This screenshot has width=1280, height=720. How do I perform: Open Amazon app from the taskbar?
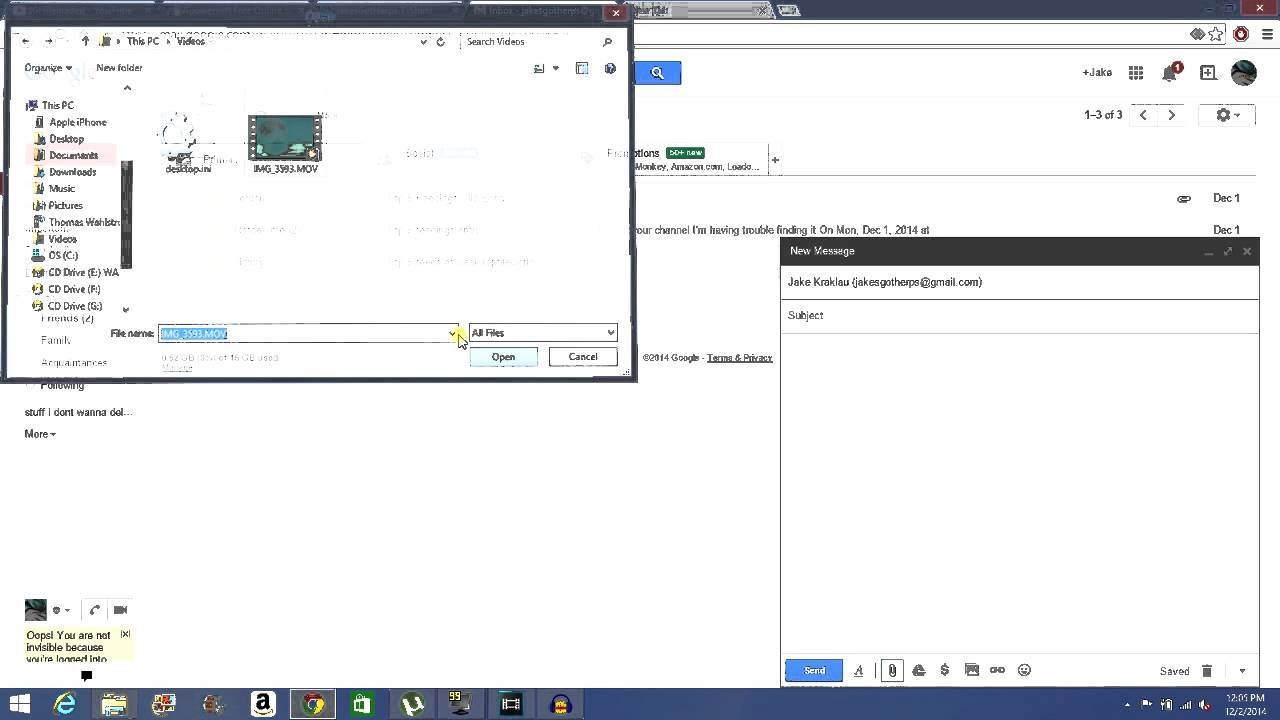[263, 704]
